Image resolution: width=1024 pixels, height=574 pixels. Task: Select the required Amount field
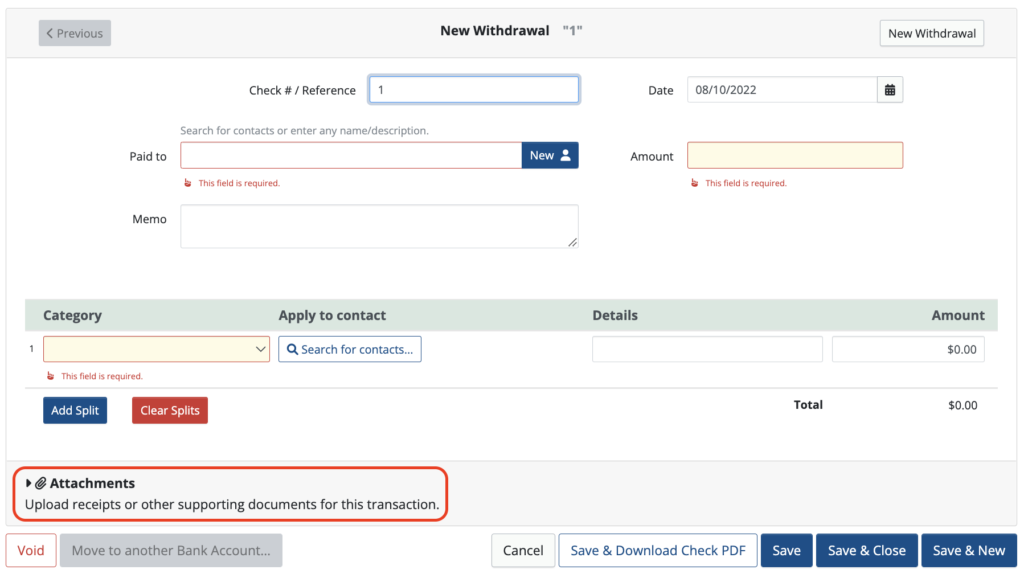(794, 156)
